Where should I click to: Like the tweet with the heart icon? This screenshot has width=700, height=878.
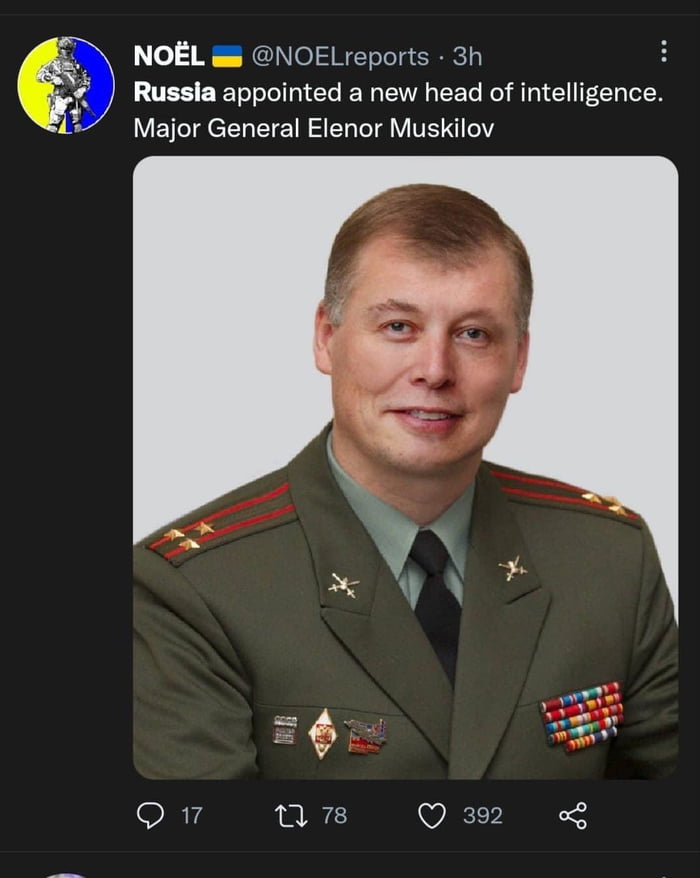(432, 815)
